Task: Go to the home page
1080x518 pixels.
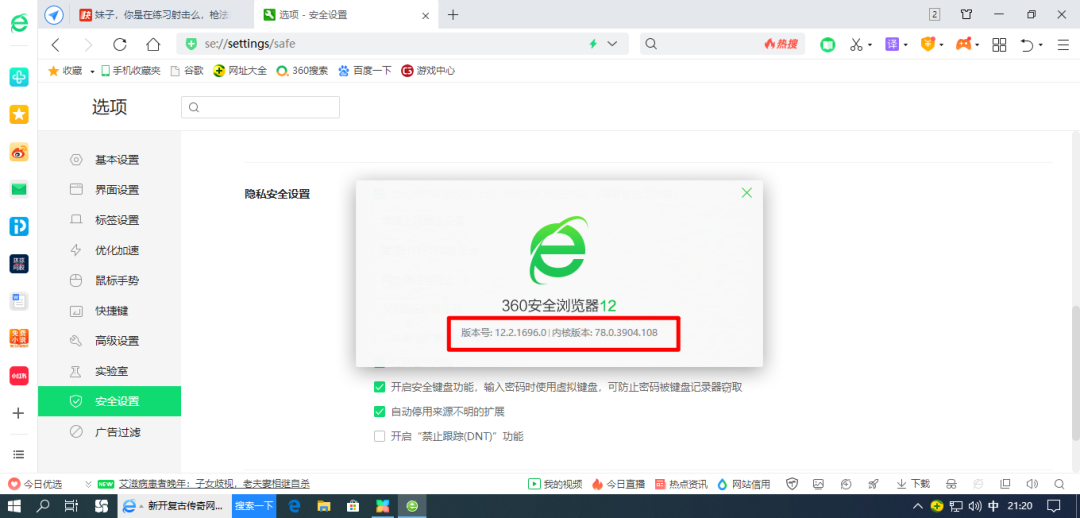Action: click(x=153, y=45)
